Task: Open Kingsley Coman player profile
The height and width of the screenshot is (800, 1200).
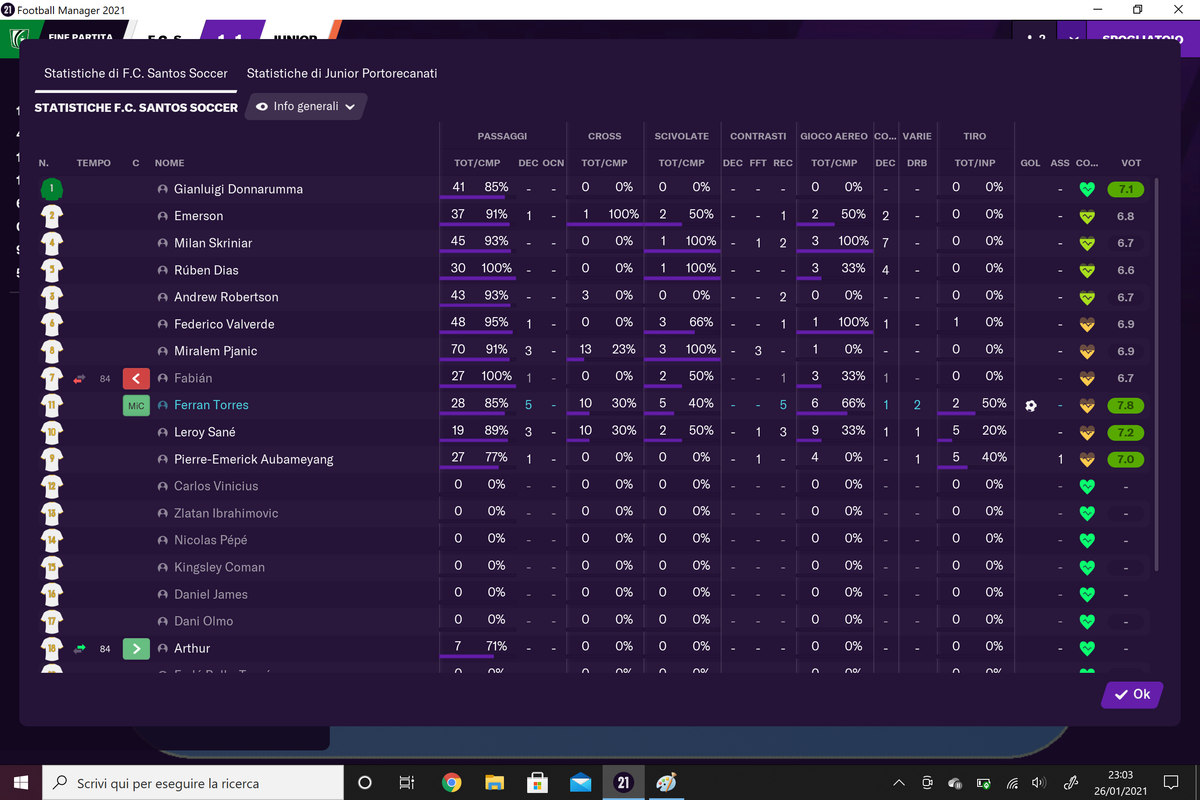Action: pyautogui.click(x=219, y=567)
